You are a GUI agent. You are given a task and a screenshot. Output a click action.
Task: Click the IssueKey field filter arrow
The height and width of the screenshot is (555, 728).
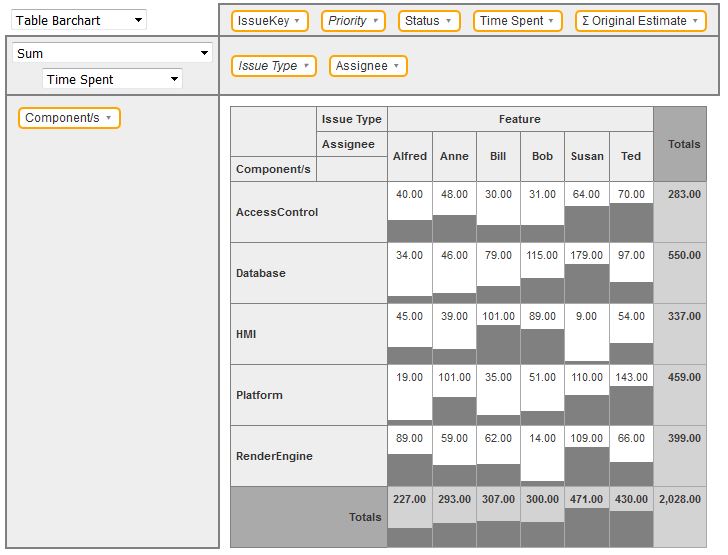tap(297, 21)
